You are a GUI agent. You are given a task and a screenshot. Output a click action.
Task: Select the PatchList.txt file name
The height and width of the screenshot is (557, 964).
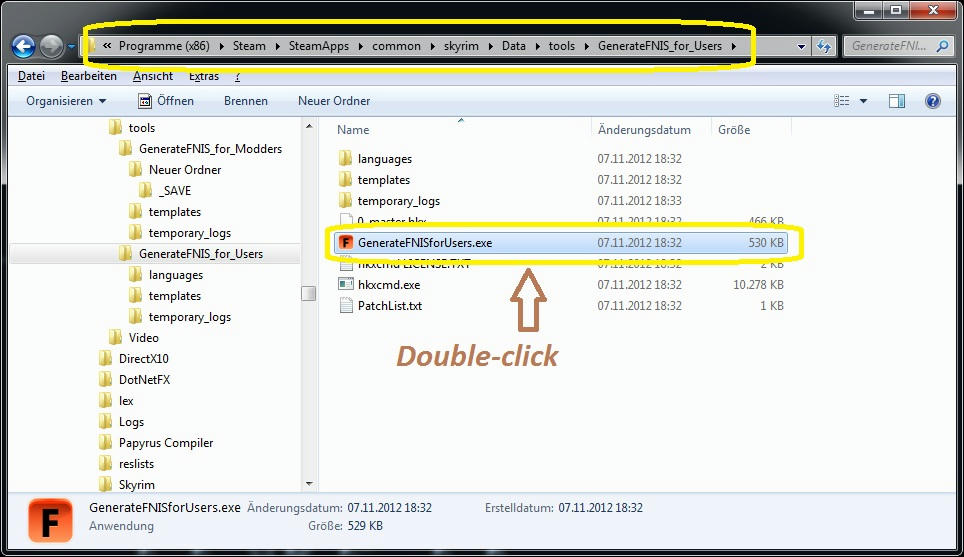pyautogui.click(x=390, y=306)
